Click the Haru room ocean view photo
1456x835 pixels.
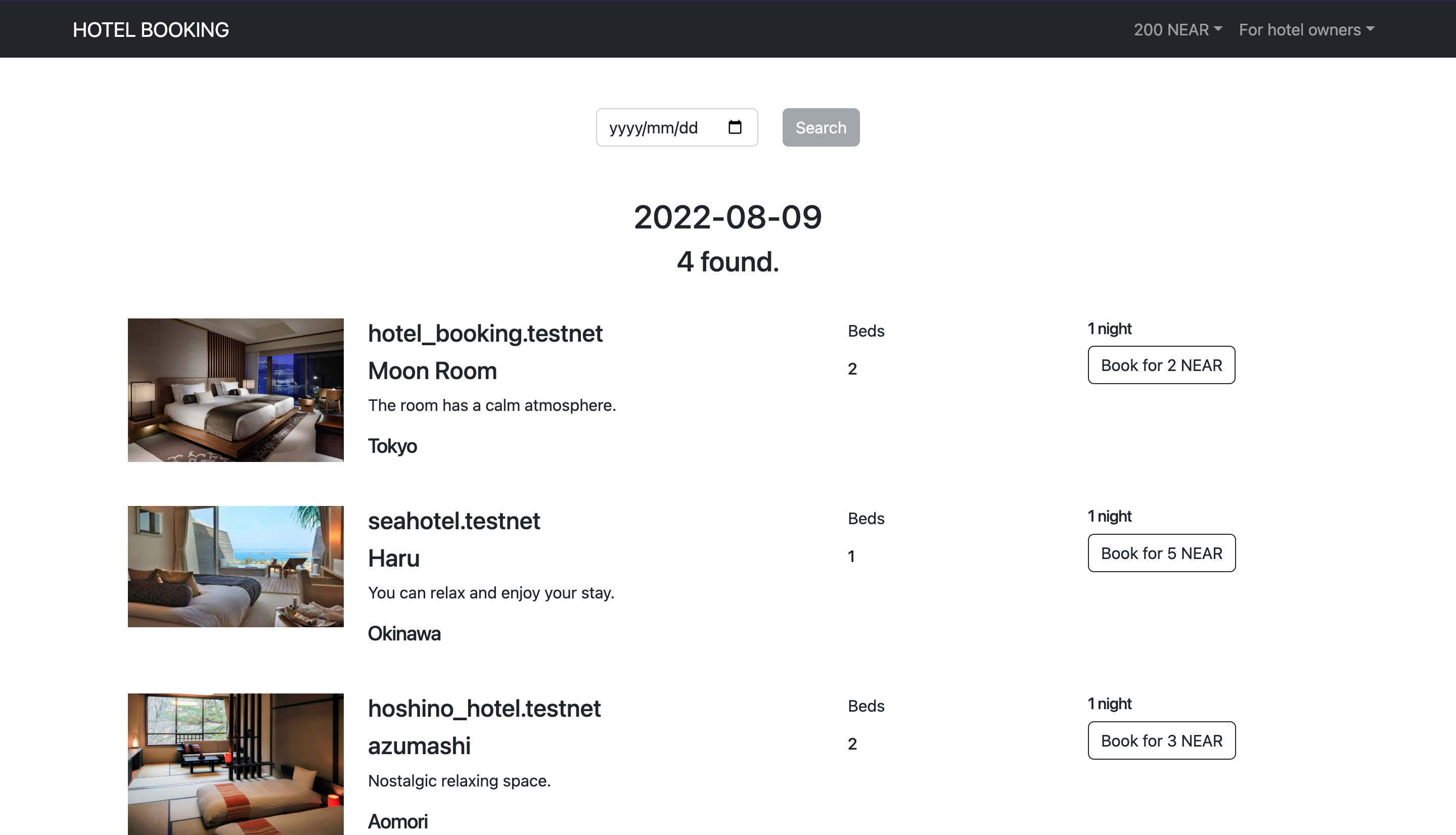coord(236,567)
